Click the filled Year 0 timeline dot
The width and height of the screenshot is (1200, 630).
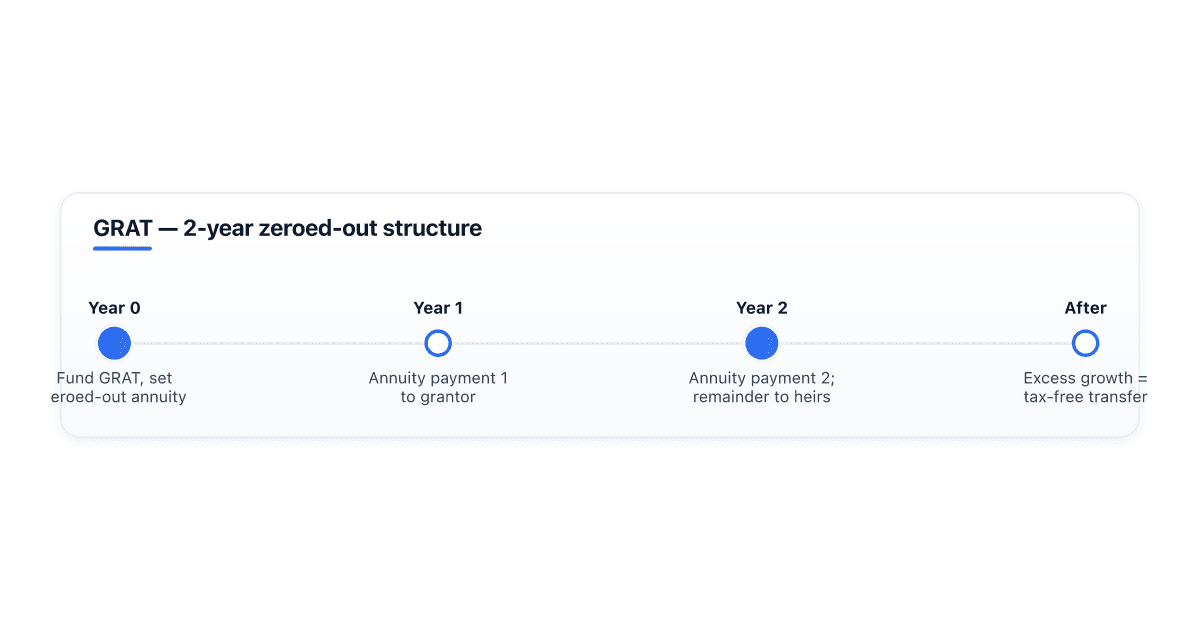pos(114,343)
